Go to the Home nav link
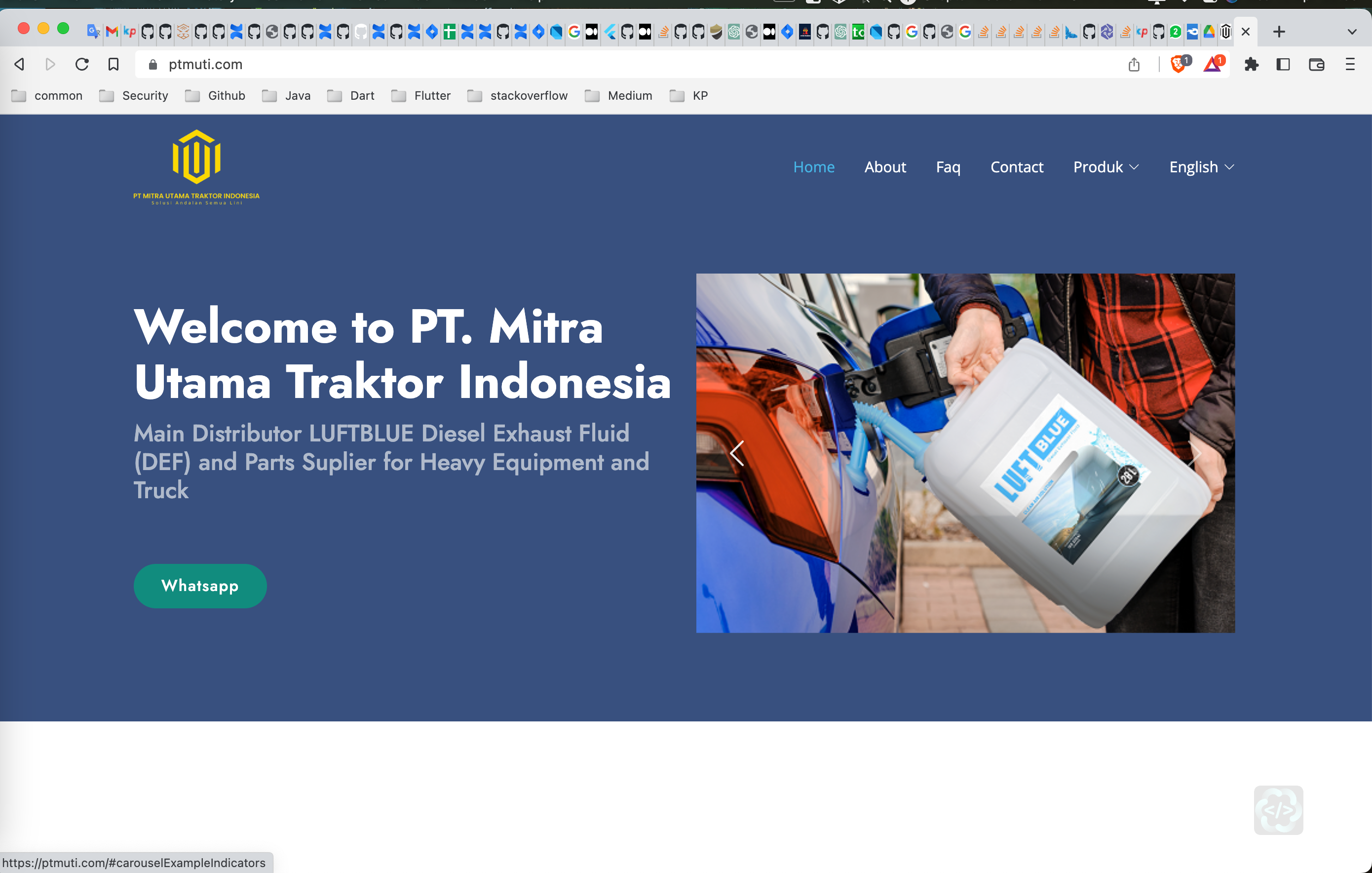This screenshot has height=873, width=1372. click(814, 167)
